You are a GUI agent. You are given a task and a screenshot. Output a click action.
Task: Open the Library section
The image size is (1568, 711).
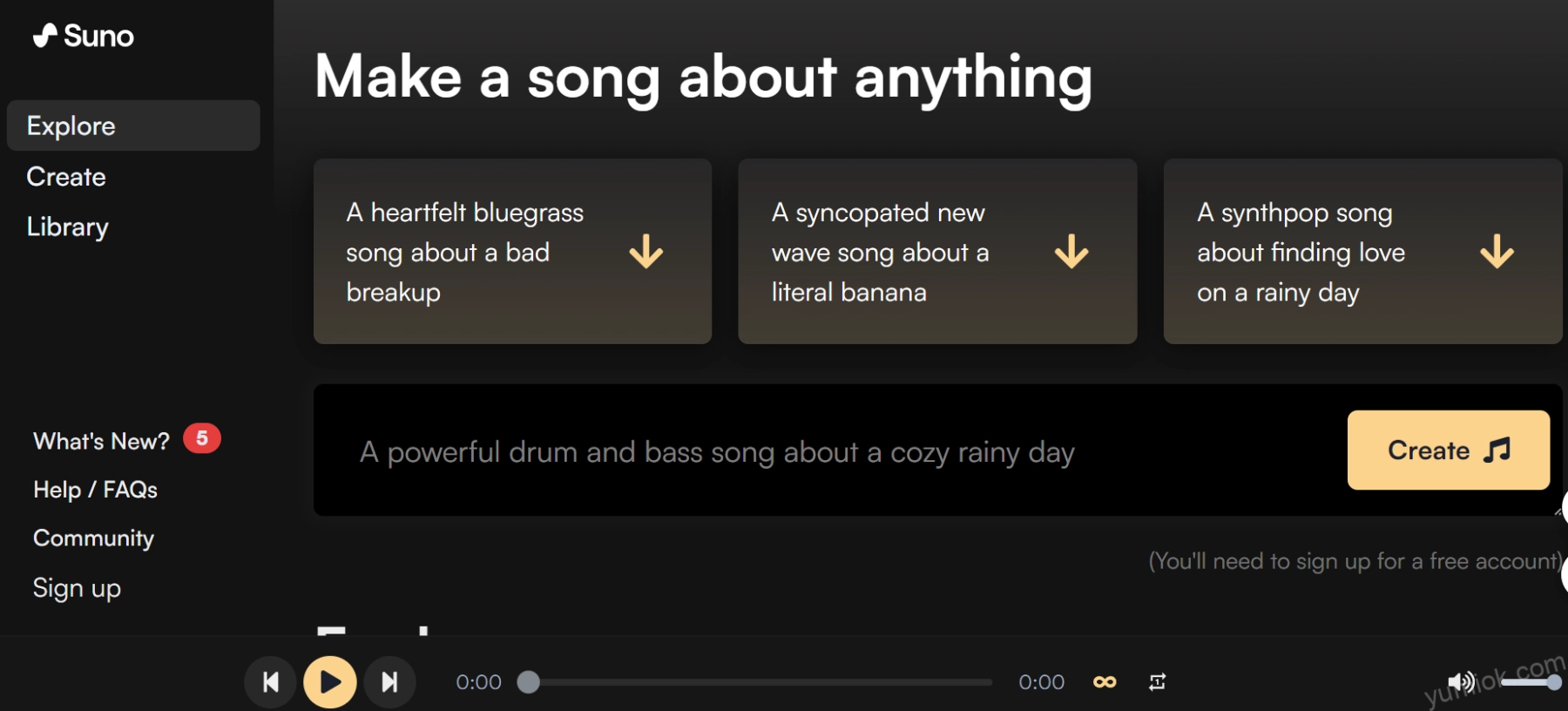coord(68,227)
